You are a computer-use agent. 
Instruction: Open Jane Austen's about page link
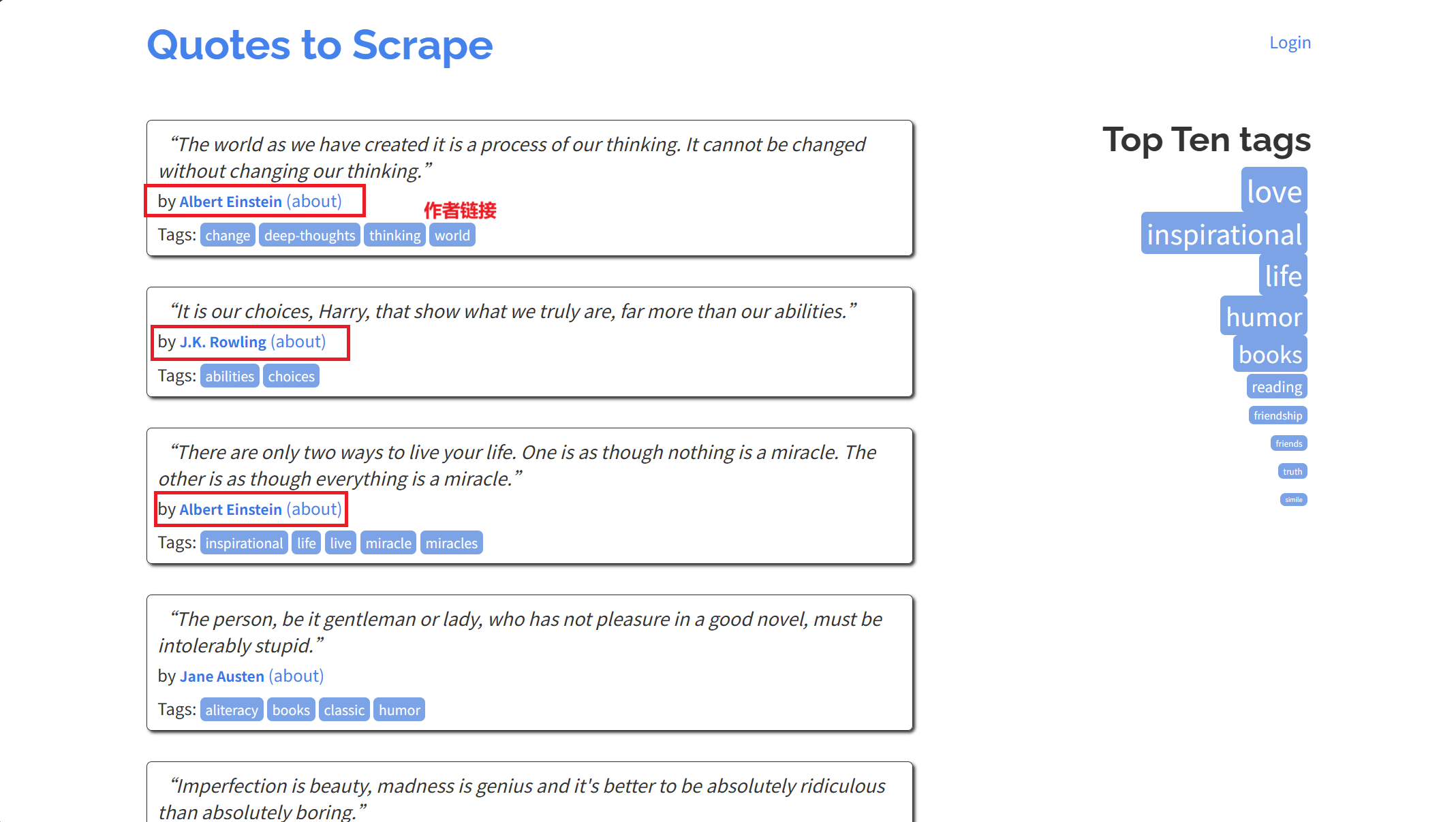point(296,676)
